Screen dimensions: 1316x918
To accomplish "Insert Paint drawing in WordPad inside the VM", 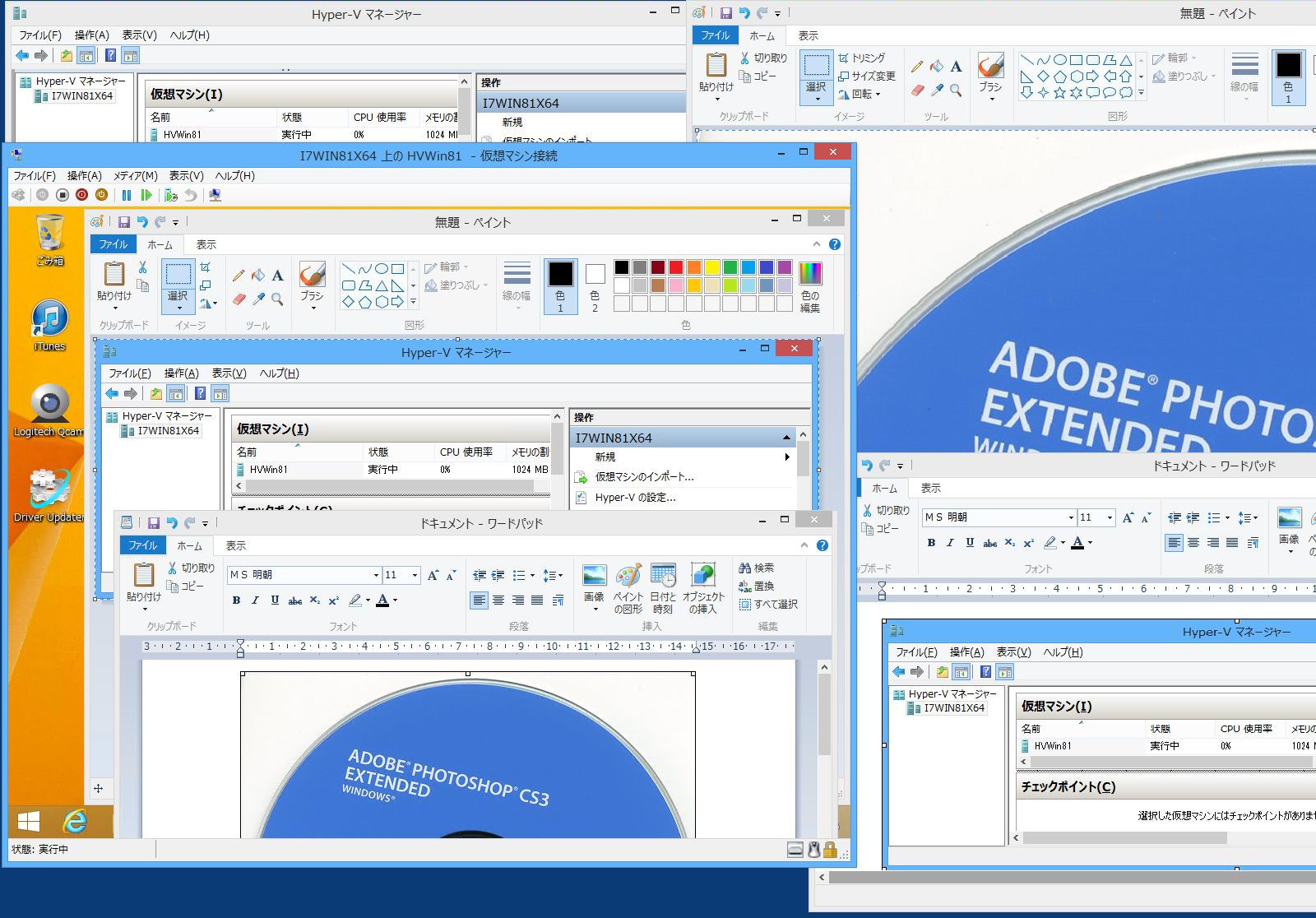I will (x=628, y=589).
